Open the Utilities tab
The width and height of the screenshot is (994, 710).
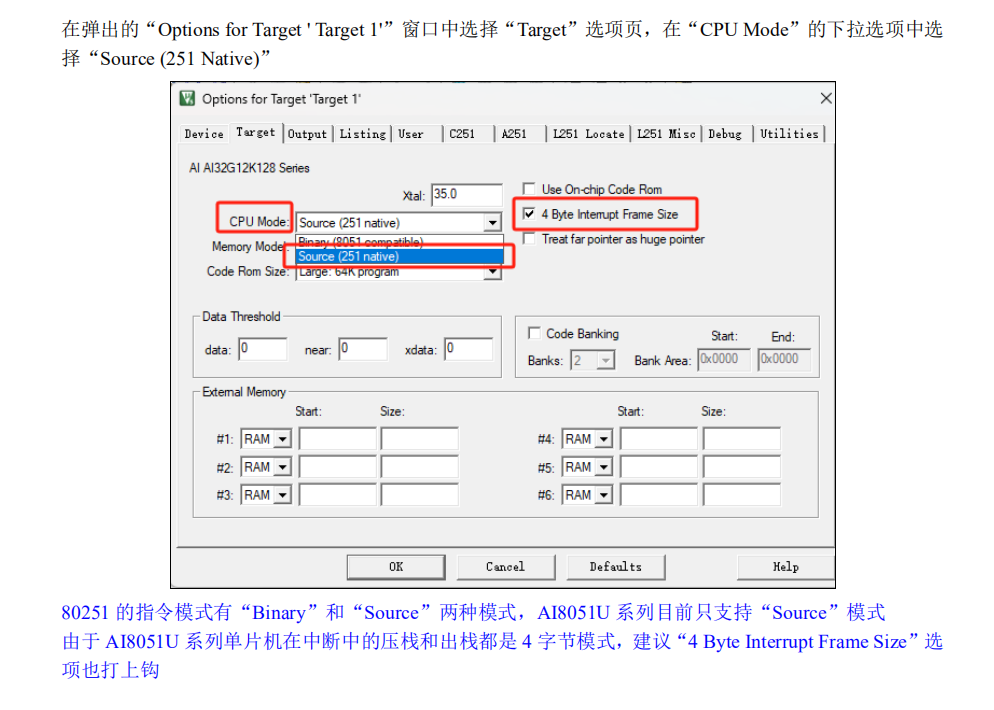point(789,134)
